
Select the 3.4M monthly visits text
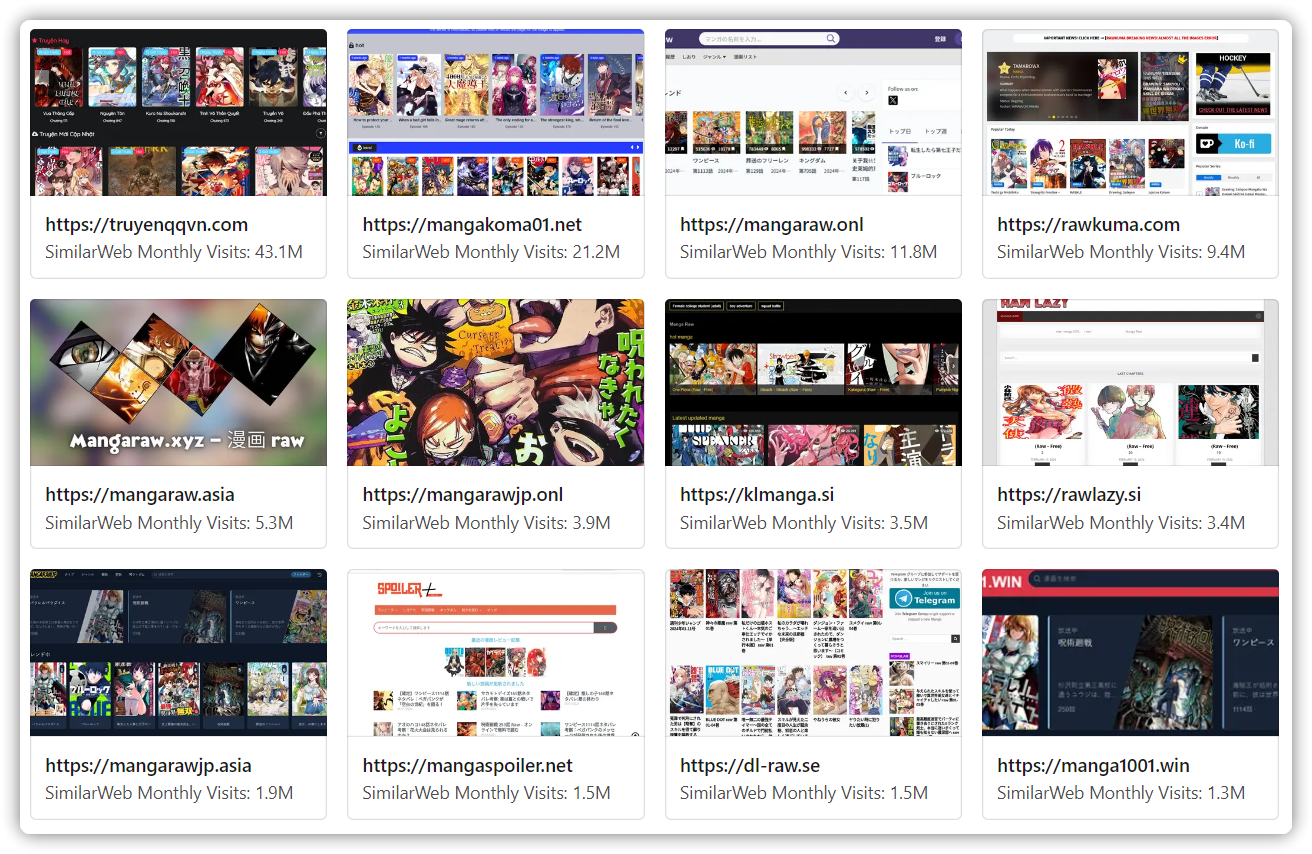pyautogui.click(x=1121, y=522)
